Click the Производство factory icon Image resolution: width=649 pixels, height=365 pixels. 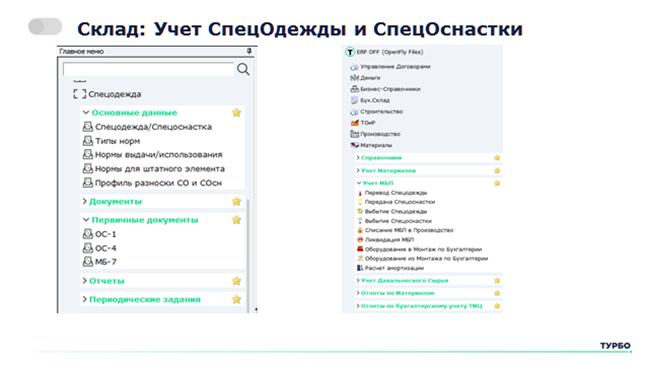(354, 134)
